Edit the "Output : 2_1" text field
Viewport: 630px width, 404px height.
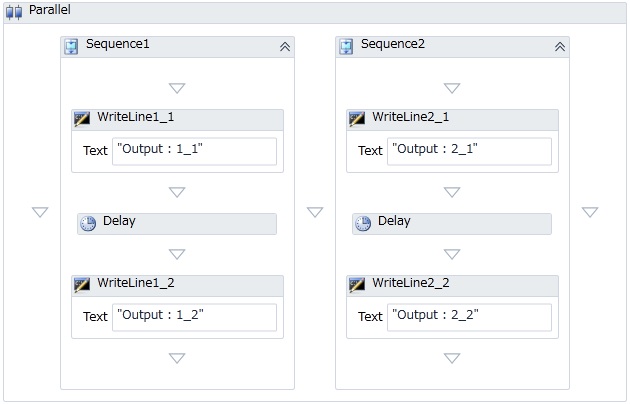(x=469, y=151)
